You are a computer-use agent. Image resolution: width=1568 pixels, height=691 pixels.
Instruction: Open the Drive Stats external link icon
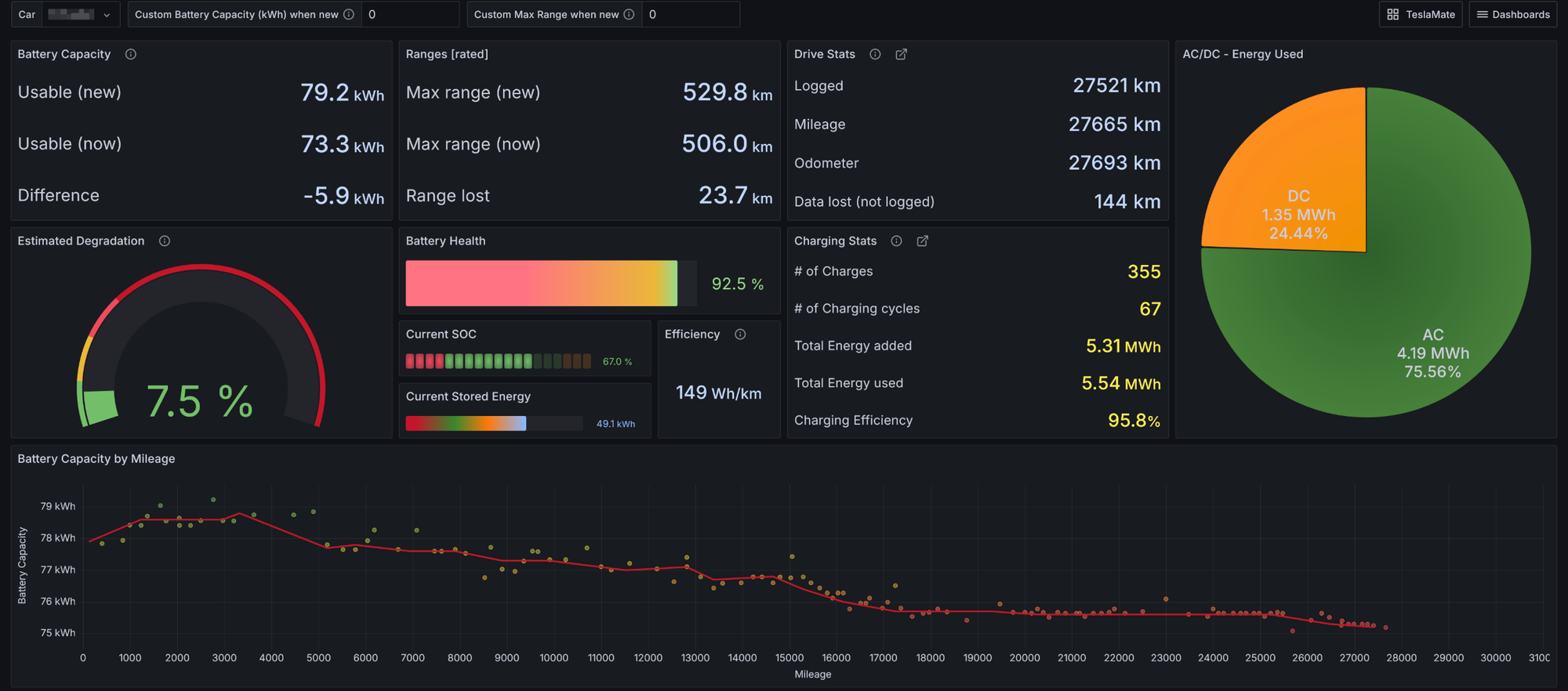click(x=902, y=54)
